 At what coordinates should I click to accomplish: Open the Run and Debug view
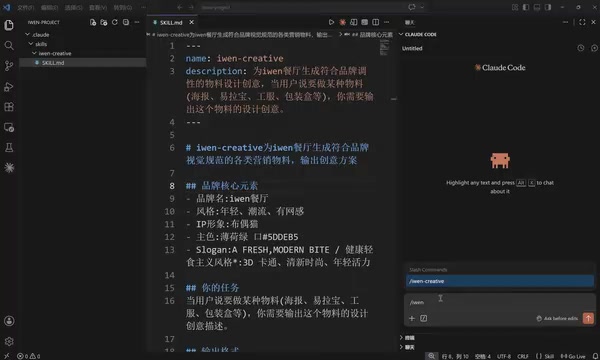click(x=9, y=86)
